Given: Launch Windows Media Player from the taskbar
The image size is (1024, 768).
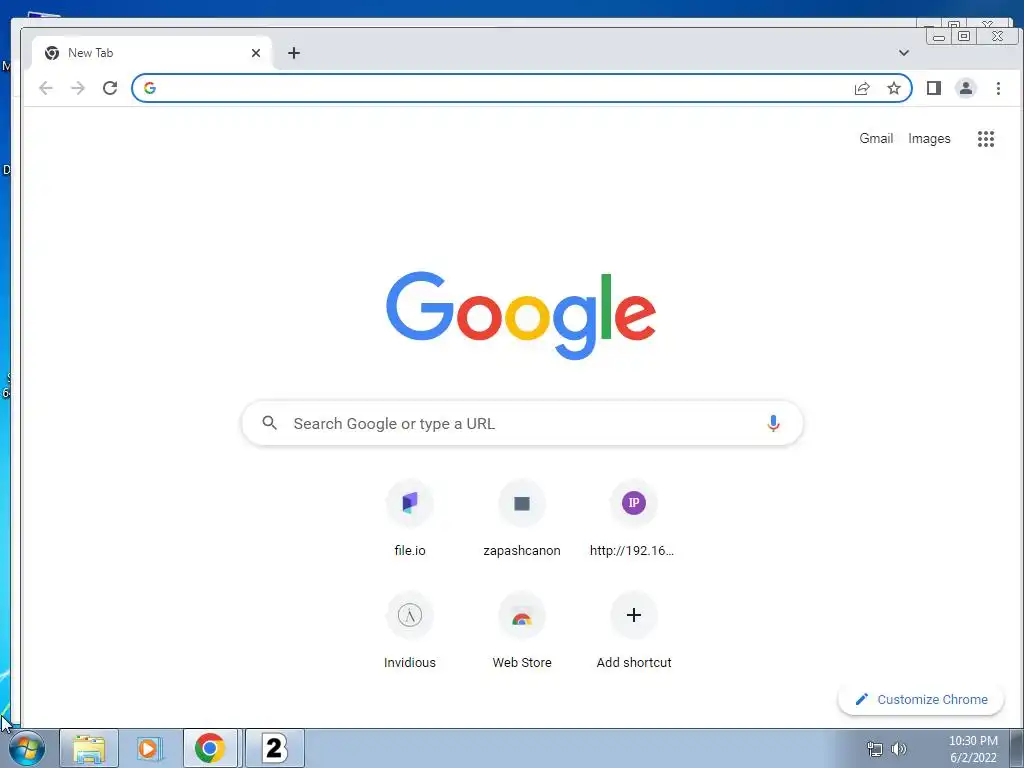Looking at the screenshot, I should (150, 748).
